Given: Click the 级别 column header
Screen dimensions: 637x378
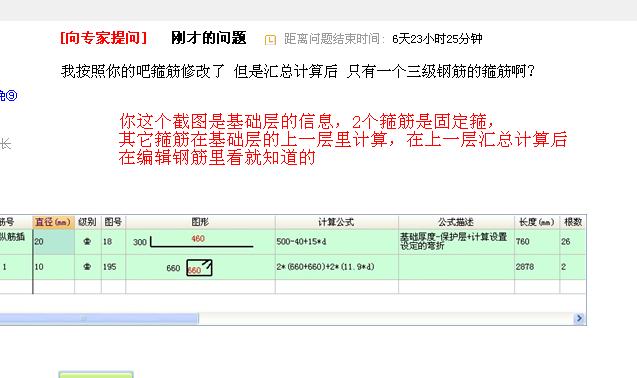Looking at the screenshot, I should pos(87,222).
